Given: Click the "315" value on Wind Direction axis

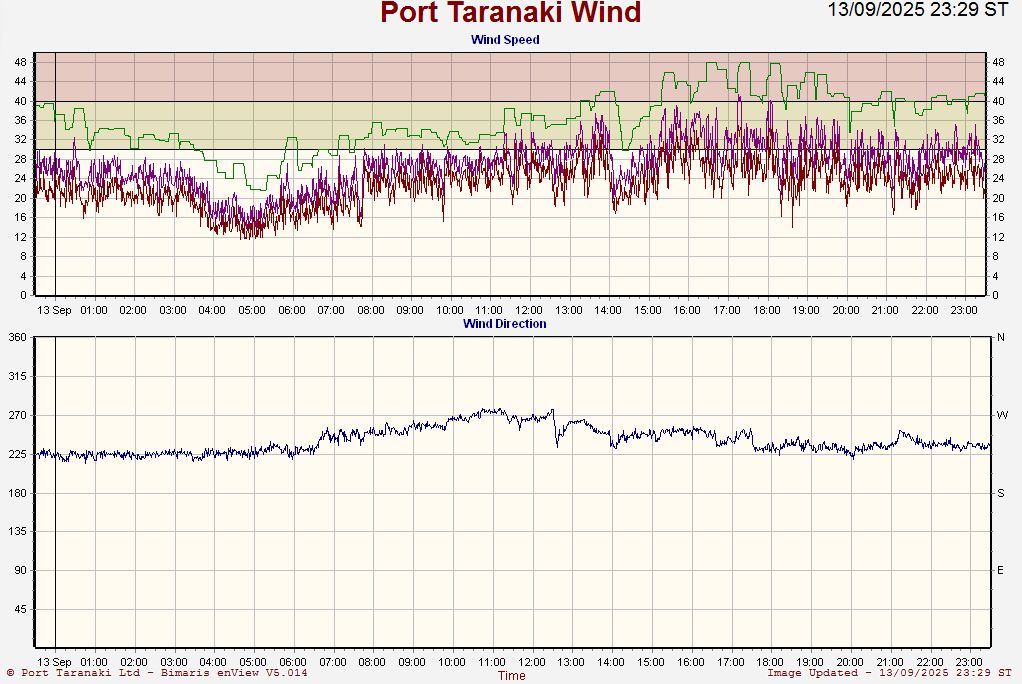Looking at the screenshot, I should pyautogui.click(x=17, y=376).
